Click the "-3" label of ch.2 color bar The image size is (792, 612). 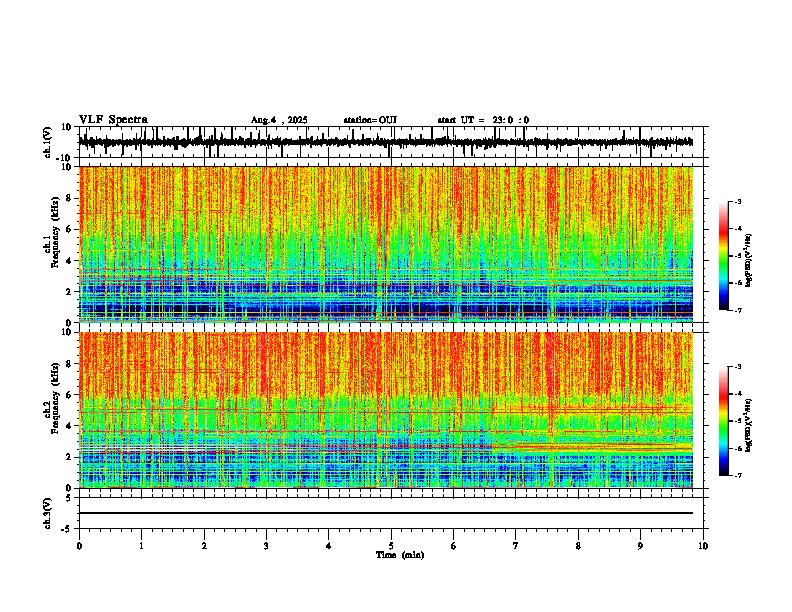(x=738, y=367)
